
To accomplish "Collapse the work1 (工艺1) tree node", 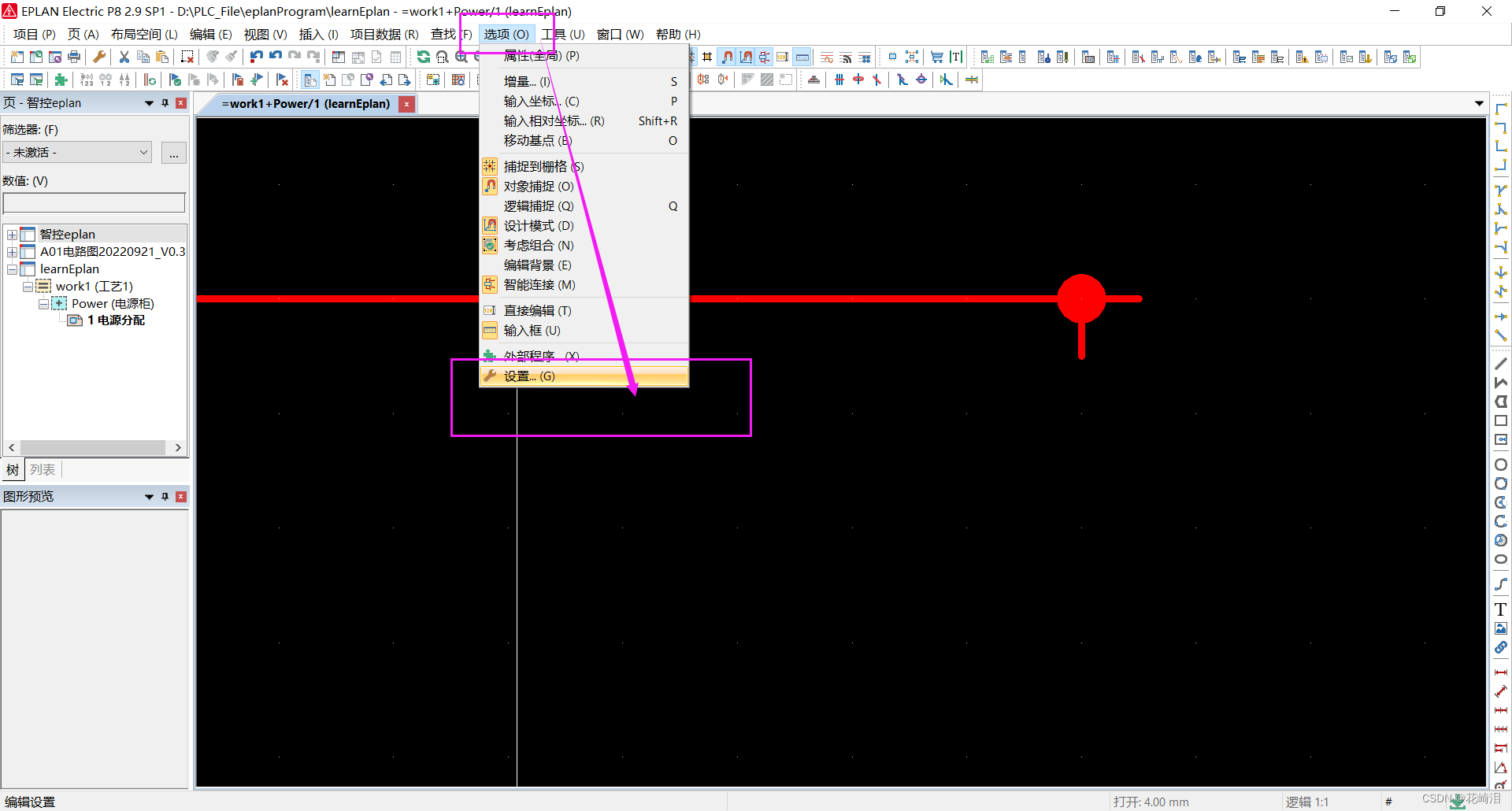I will click(x=28, y=287).
